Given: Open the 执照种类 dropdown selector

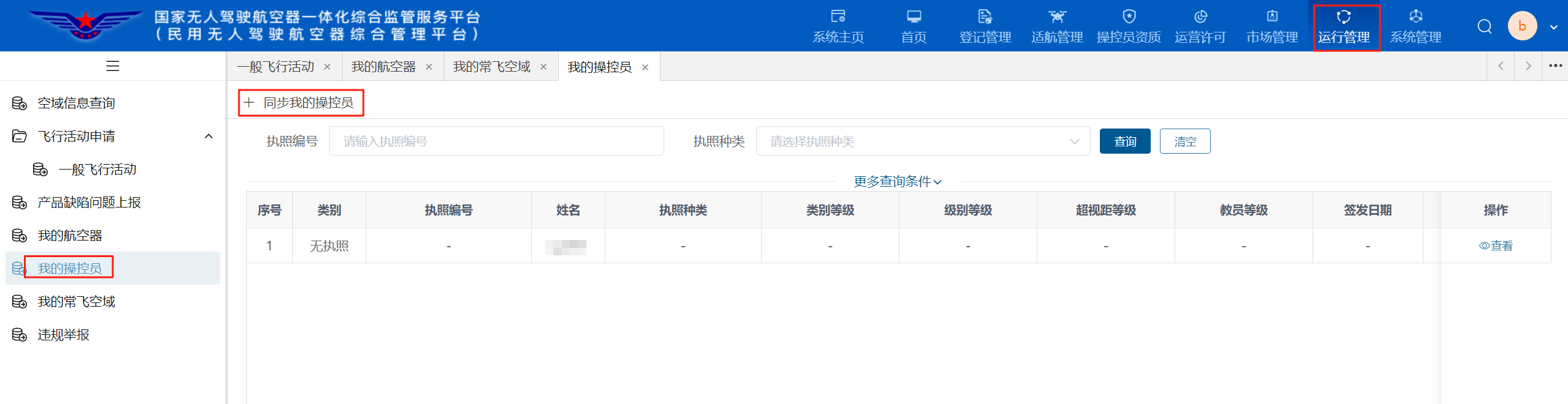Looking at the screenshot, I should click(923, 141).
